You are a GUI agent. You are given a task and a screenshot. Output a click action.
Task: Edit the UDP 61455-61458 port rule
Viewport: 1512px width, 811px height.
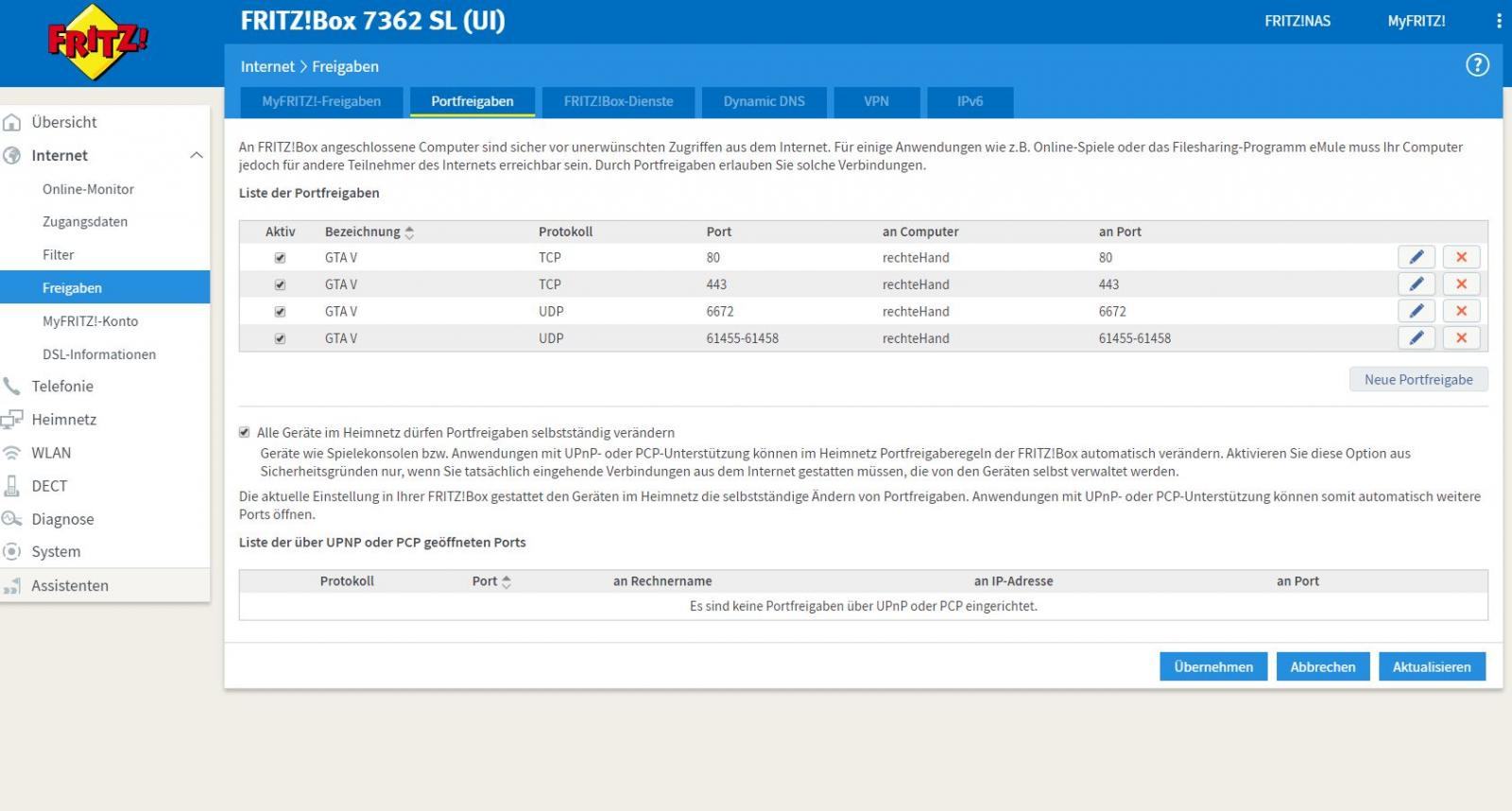point(1417,337)
